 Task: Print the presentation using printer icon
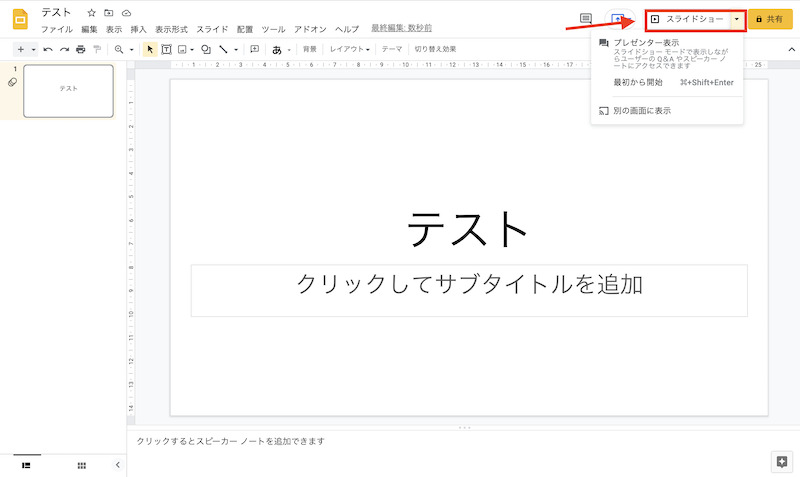80,49
